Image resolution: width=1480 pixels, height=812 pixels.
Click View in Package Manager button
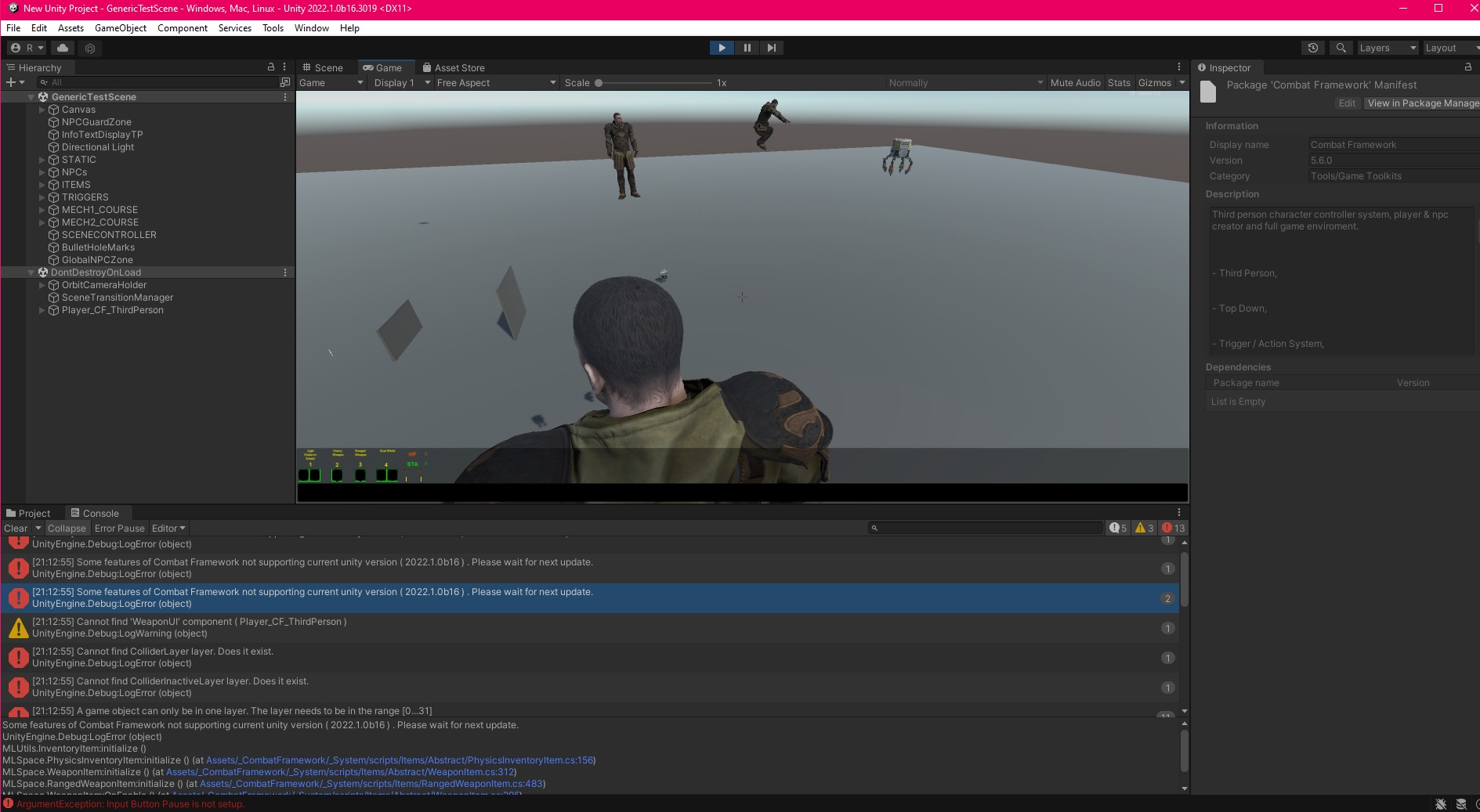click(x=1422, y=103)
